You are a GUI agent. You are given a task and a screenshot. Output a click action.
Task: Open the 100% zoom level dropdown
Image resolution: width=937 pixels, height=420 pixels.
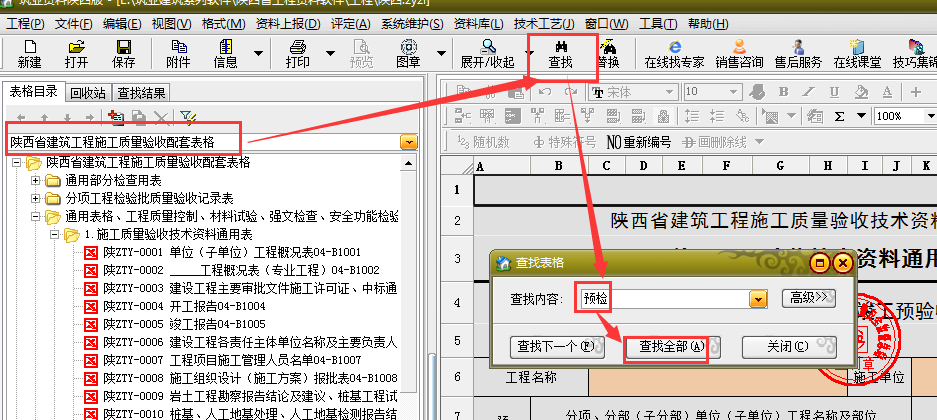[928, 116]
